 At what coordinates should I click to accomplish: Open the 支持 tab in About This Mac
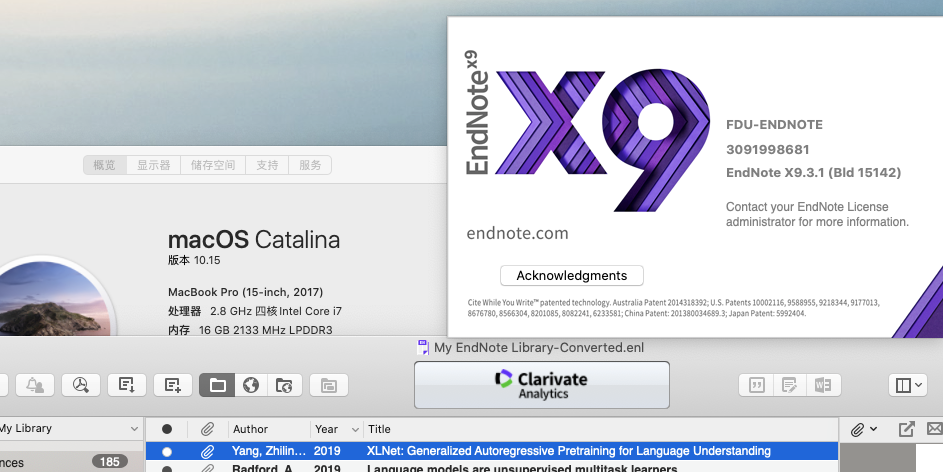267,165
